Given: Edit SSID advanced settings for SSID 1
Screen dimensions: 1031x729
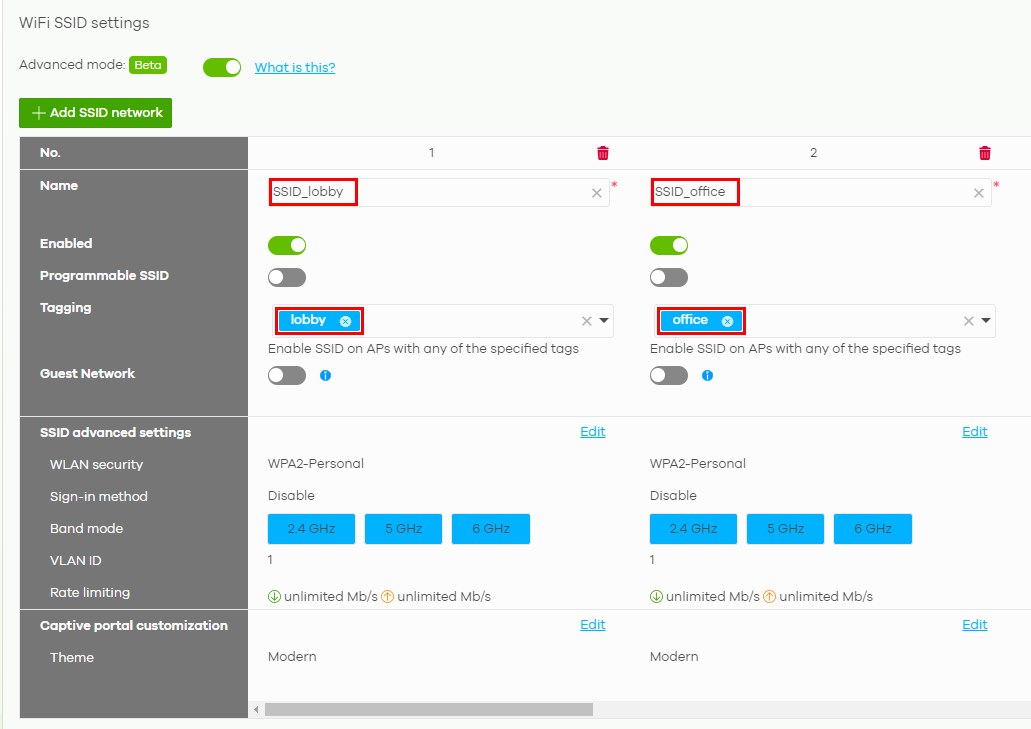Looking at the screenshot, I should pyautogui.click(x=593, y=432).
